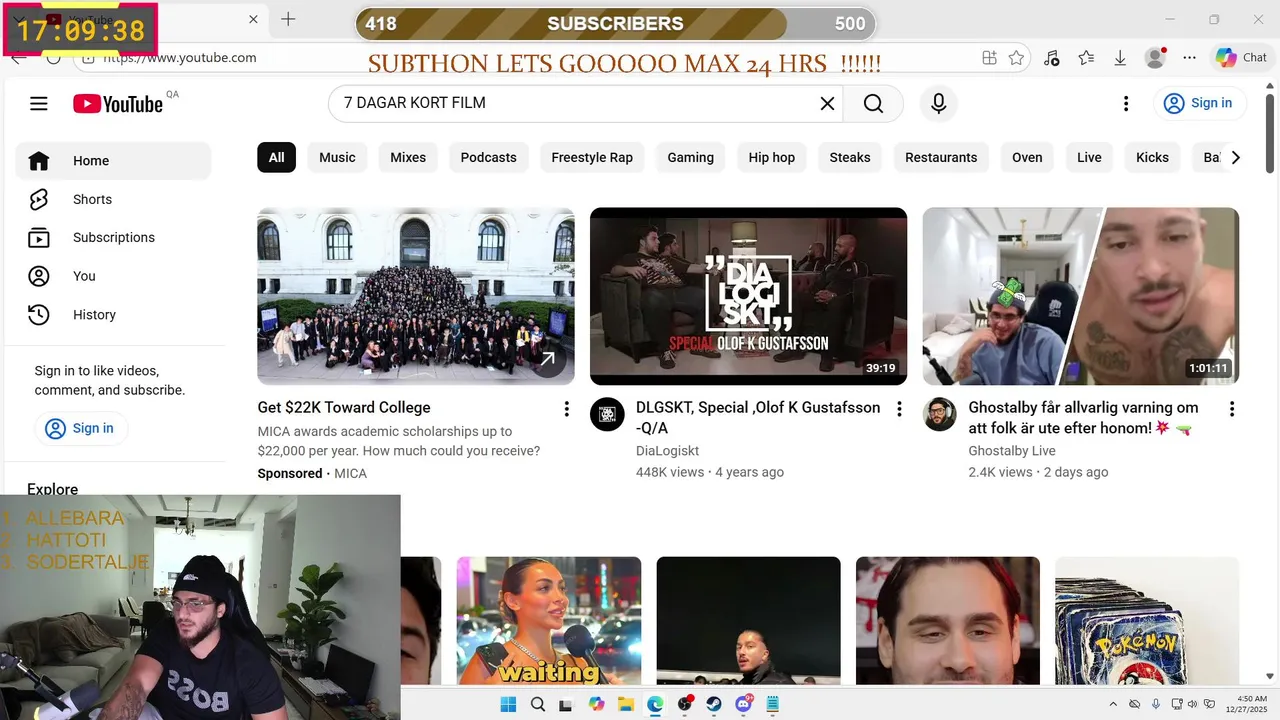Click the Sign in button at top right
Image resolution: width=1280 pixels, height=720 pixels.
[1198, 103]
